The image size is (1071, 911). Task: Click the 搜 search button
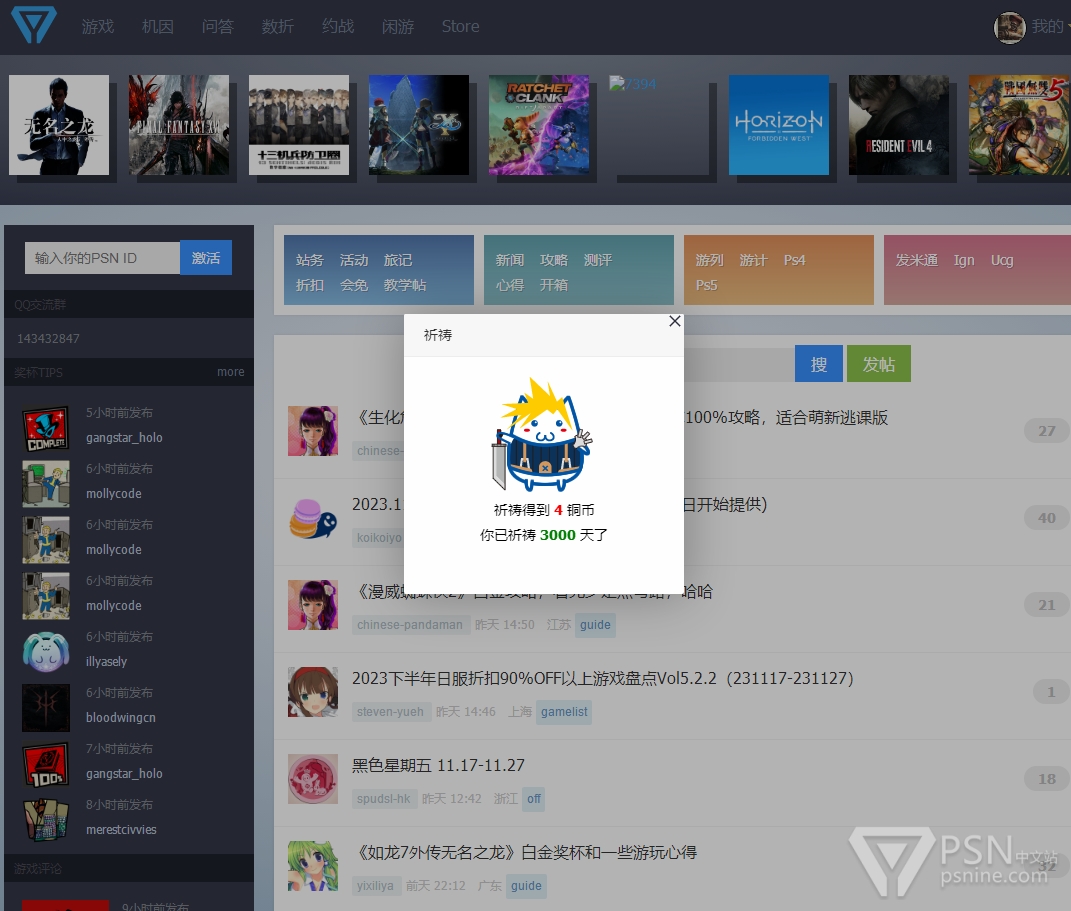[x=819, y=364]
